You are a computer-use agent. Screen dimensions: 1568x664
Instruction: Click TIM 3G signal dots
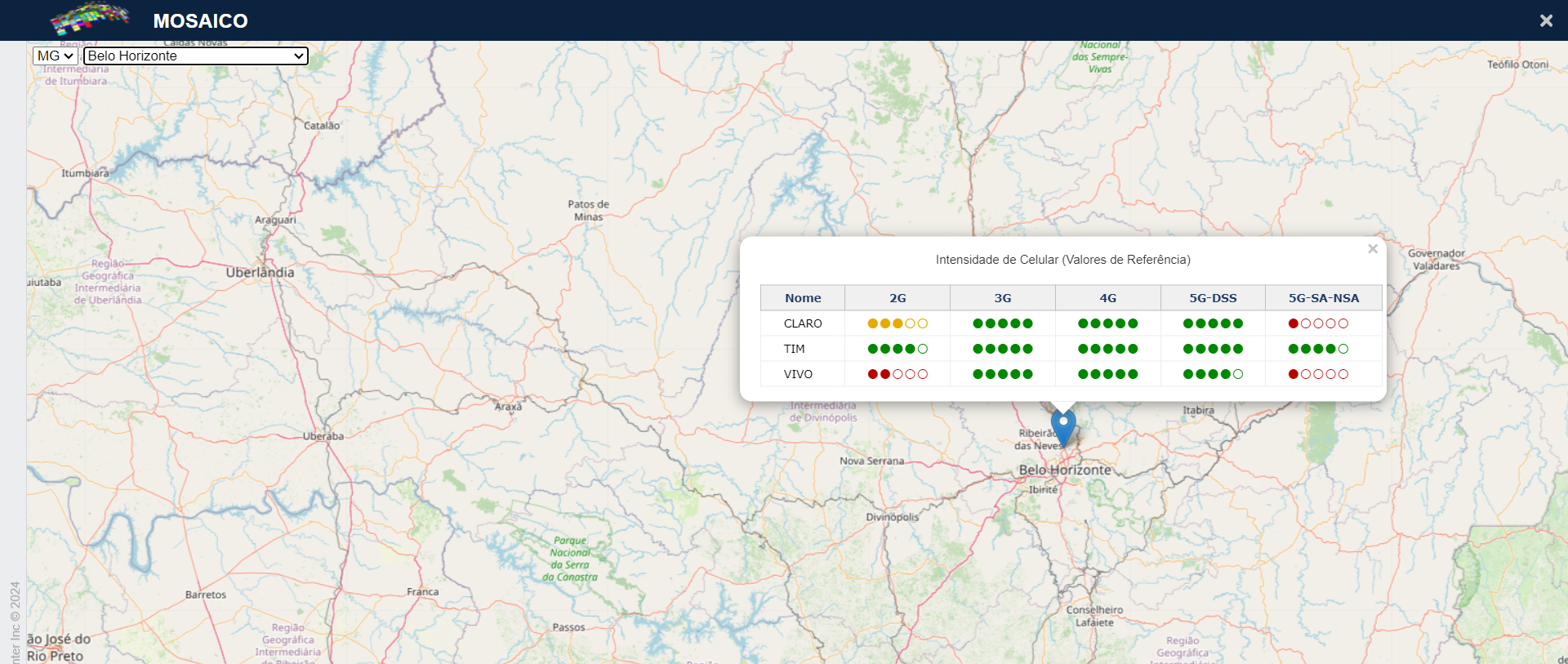(1003, 349)
